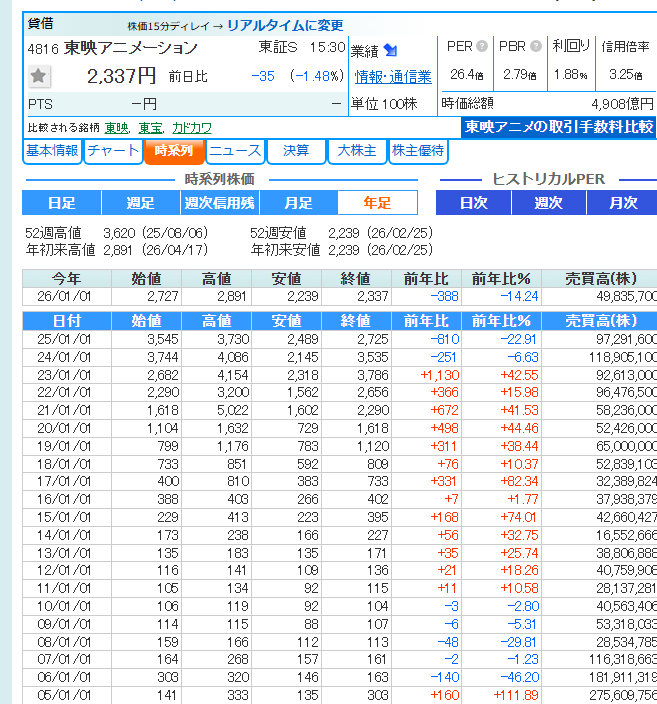Open リアルタイムに変更 link
657x704 pixels.
pos(285,26)
